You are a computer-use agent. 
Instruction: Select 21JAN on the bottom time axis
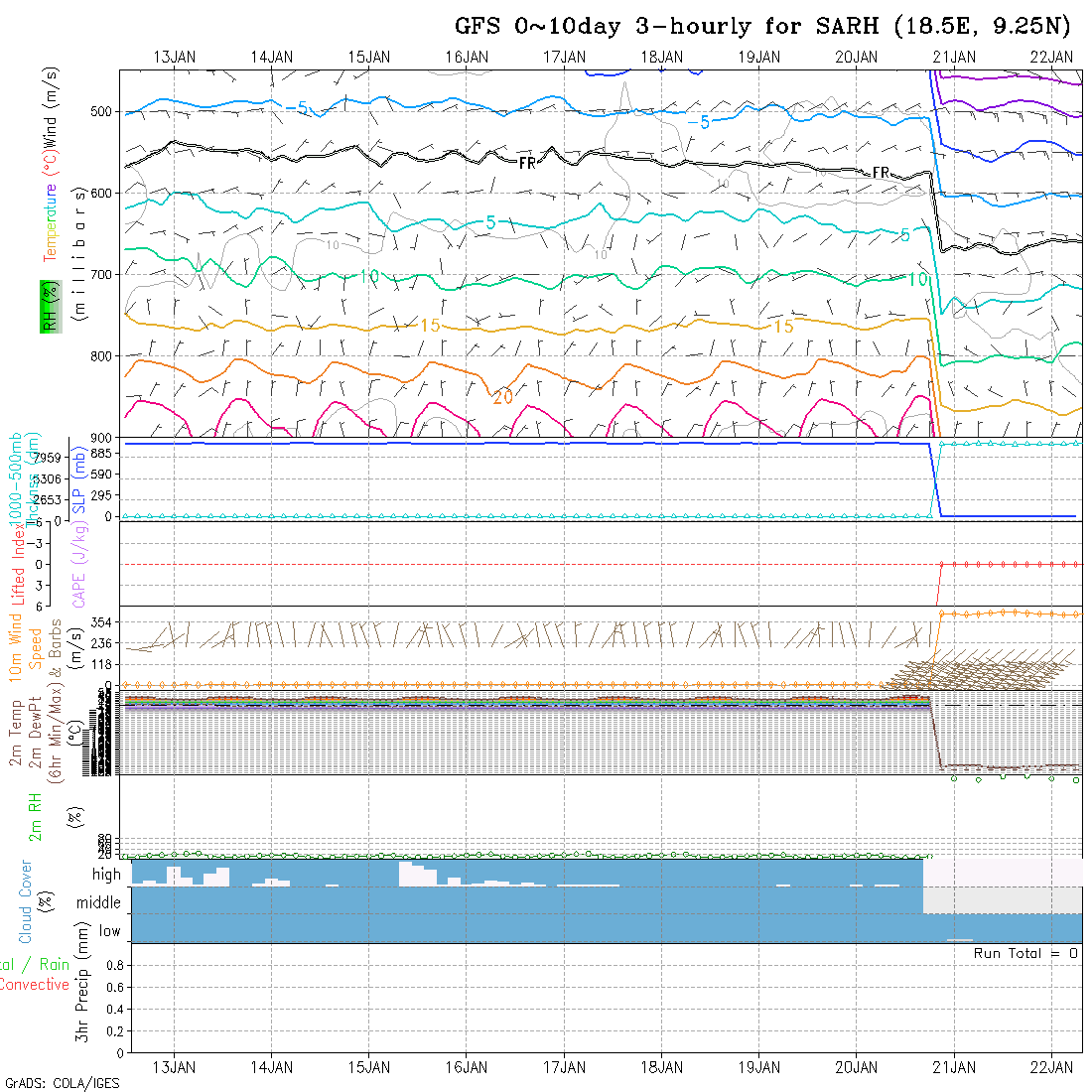point(954,1067)
